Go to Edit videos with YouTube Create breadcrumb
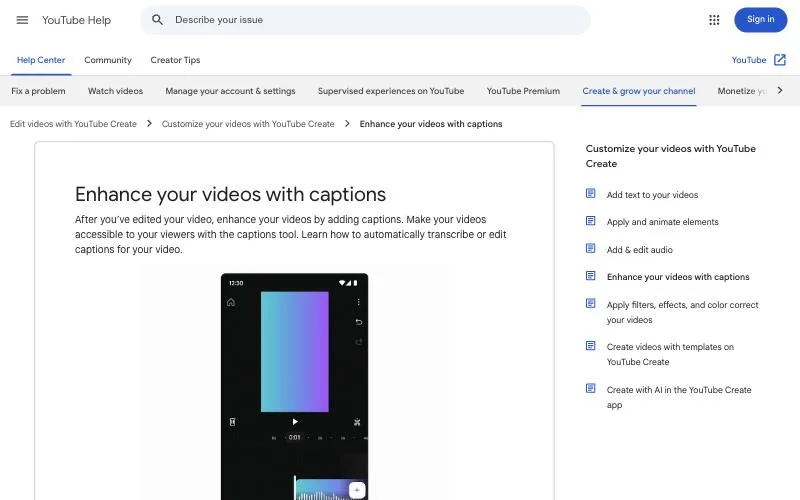The height and width of the screenshot is (500, 800). coord(73,123)
